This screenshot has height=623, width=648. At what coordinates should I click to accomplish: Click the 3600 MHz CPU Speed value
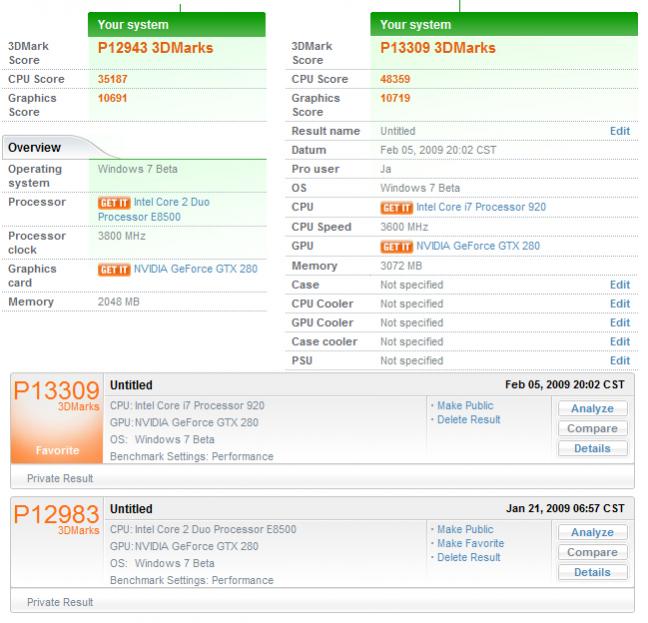(x=404, y=227)
